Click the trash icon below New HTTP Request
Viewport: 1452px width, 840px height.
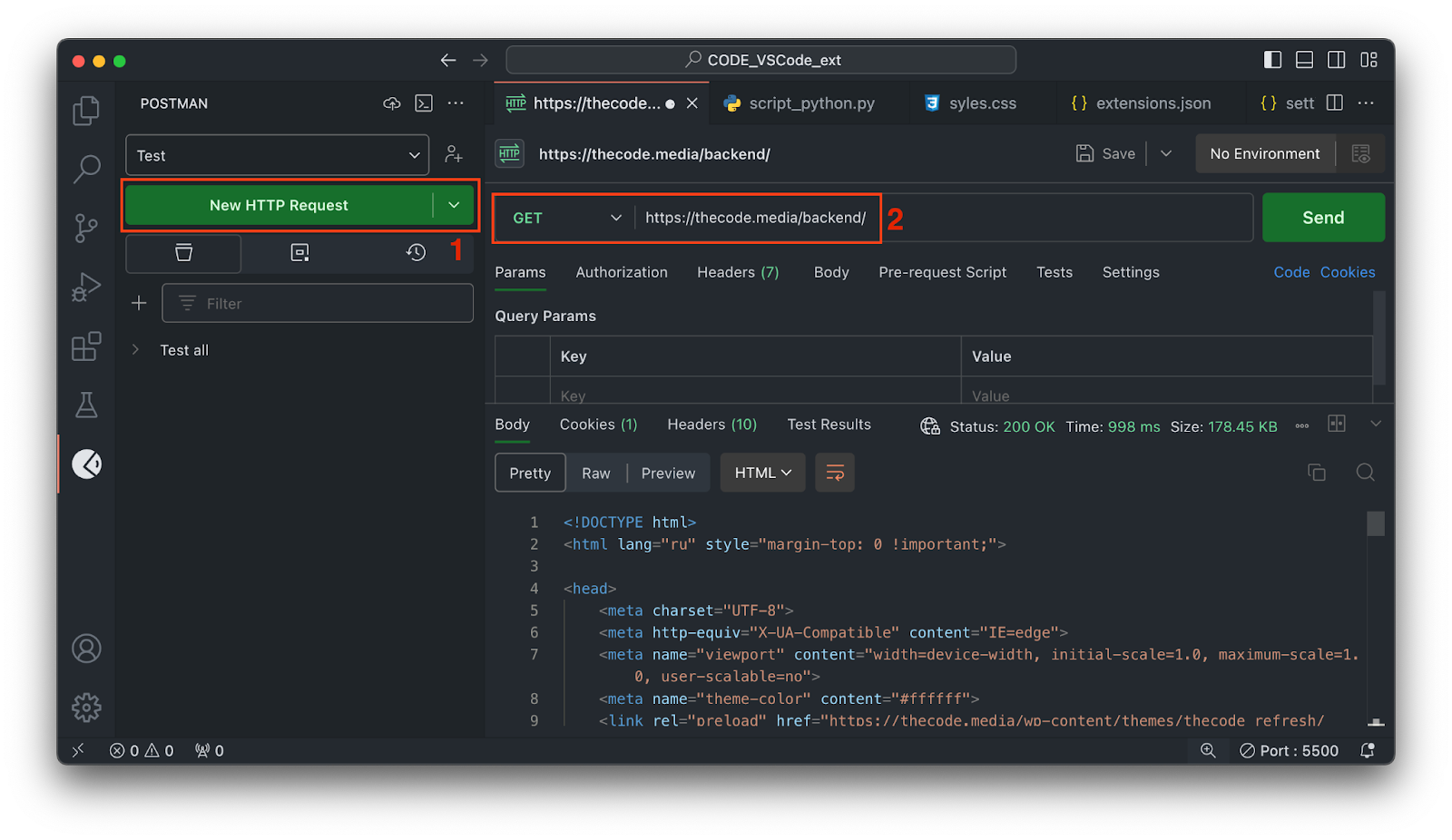pos(182,253)
